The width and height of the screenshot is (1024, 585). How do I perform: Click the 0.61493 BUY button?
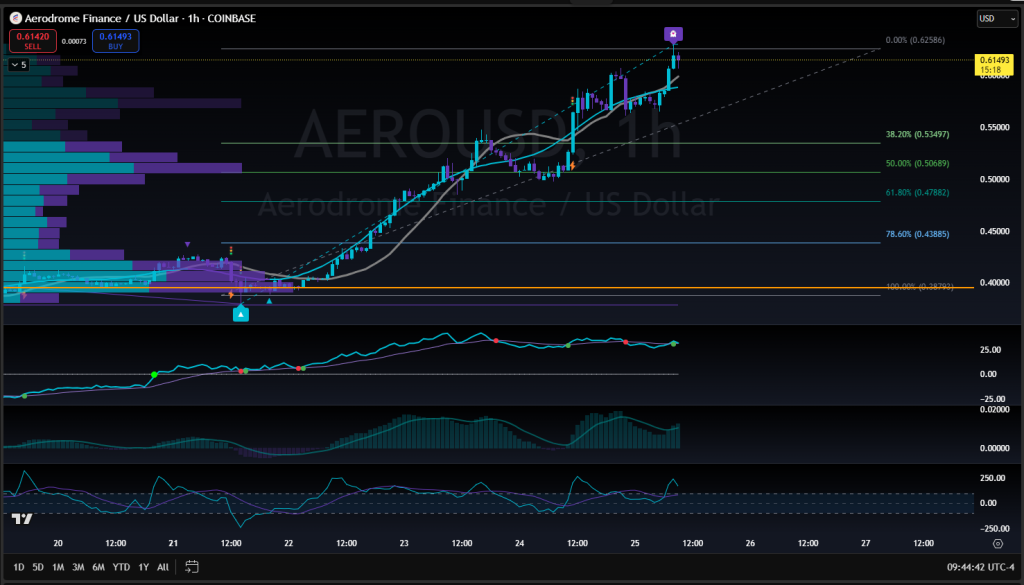(116, 41)
